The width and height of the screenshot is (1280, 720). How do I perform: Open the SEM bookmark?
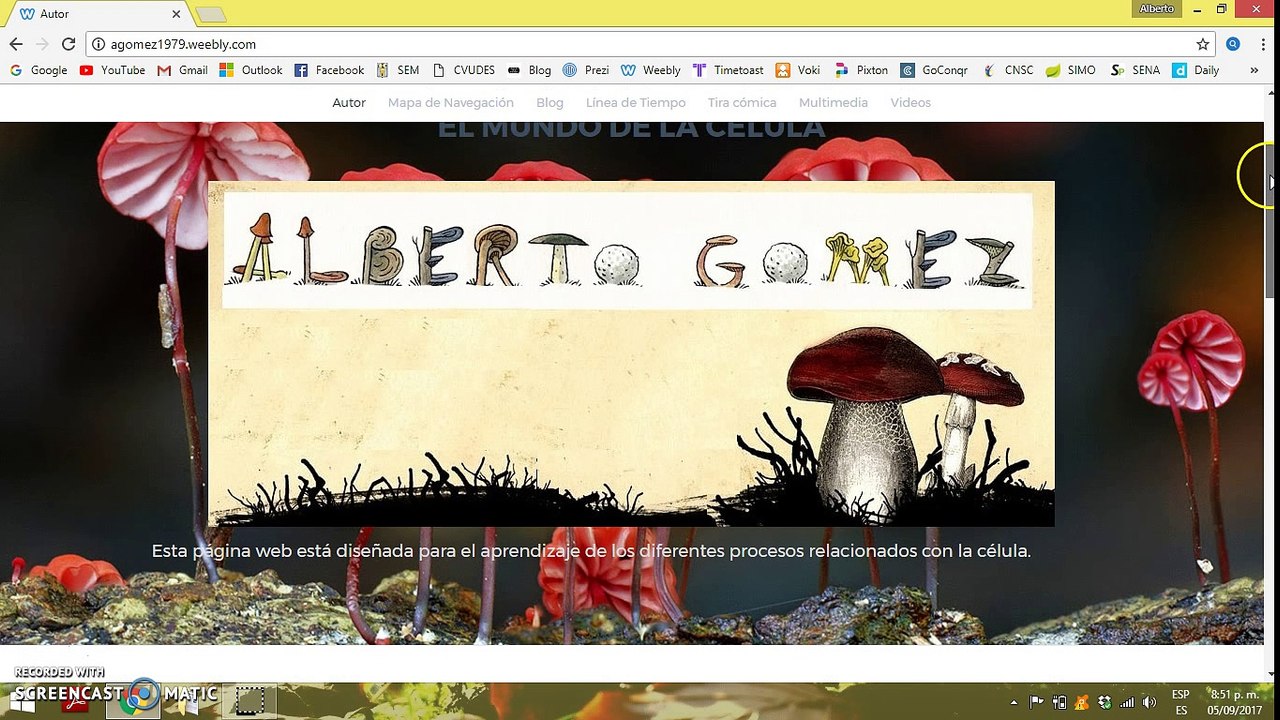pos(397,70)
